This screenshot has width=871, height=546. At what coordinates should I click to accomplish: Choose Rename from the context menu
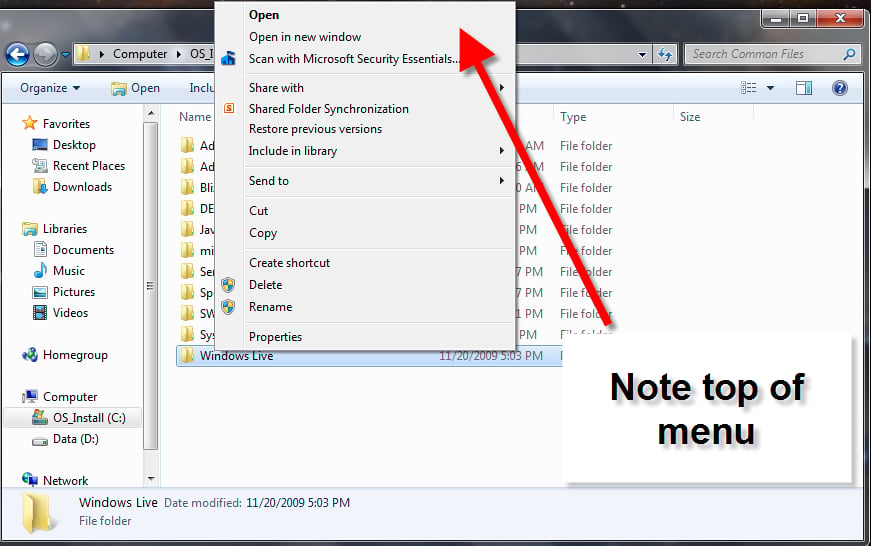click(x=270, y=307)
